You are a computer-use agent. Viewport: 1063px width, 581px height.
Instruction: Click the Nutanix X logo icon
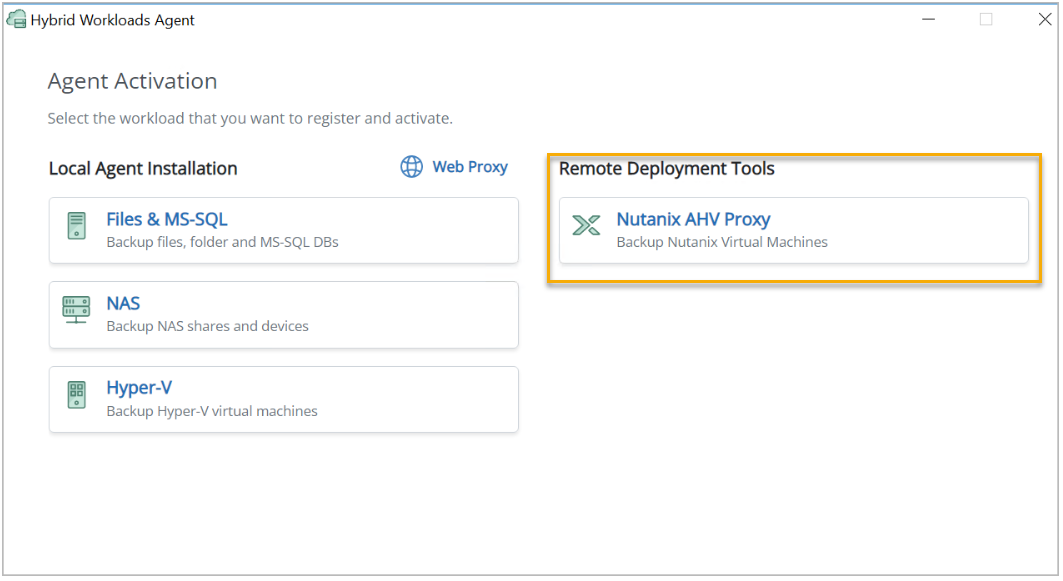pyautogui.click(x=586, y=226)
